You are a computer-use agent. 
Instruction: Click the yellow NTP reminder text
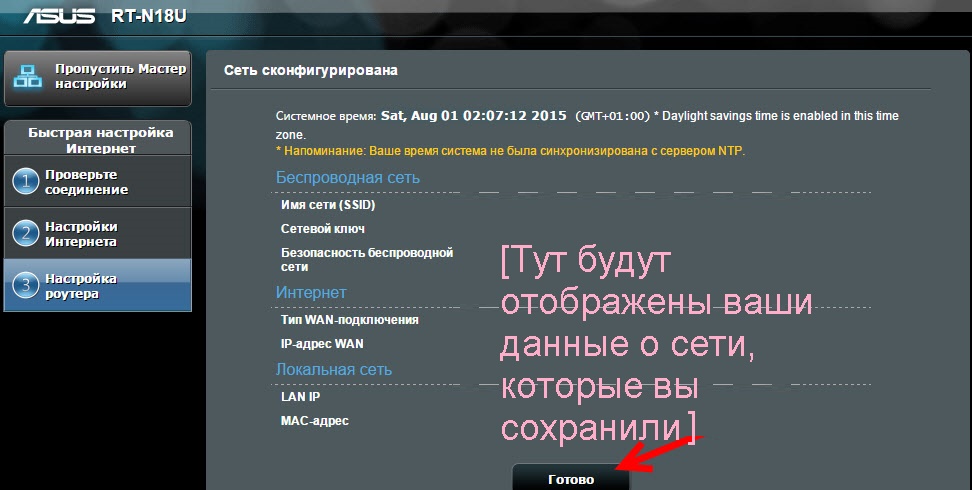pyautogui.click(x=510, y=151)
